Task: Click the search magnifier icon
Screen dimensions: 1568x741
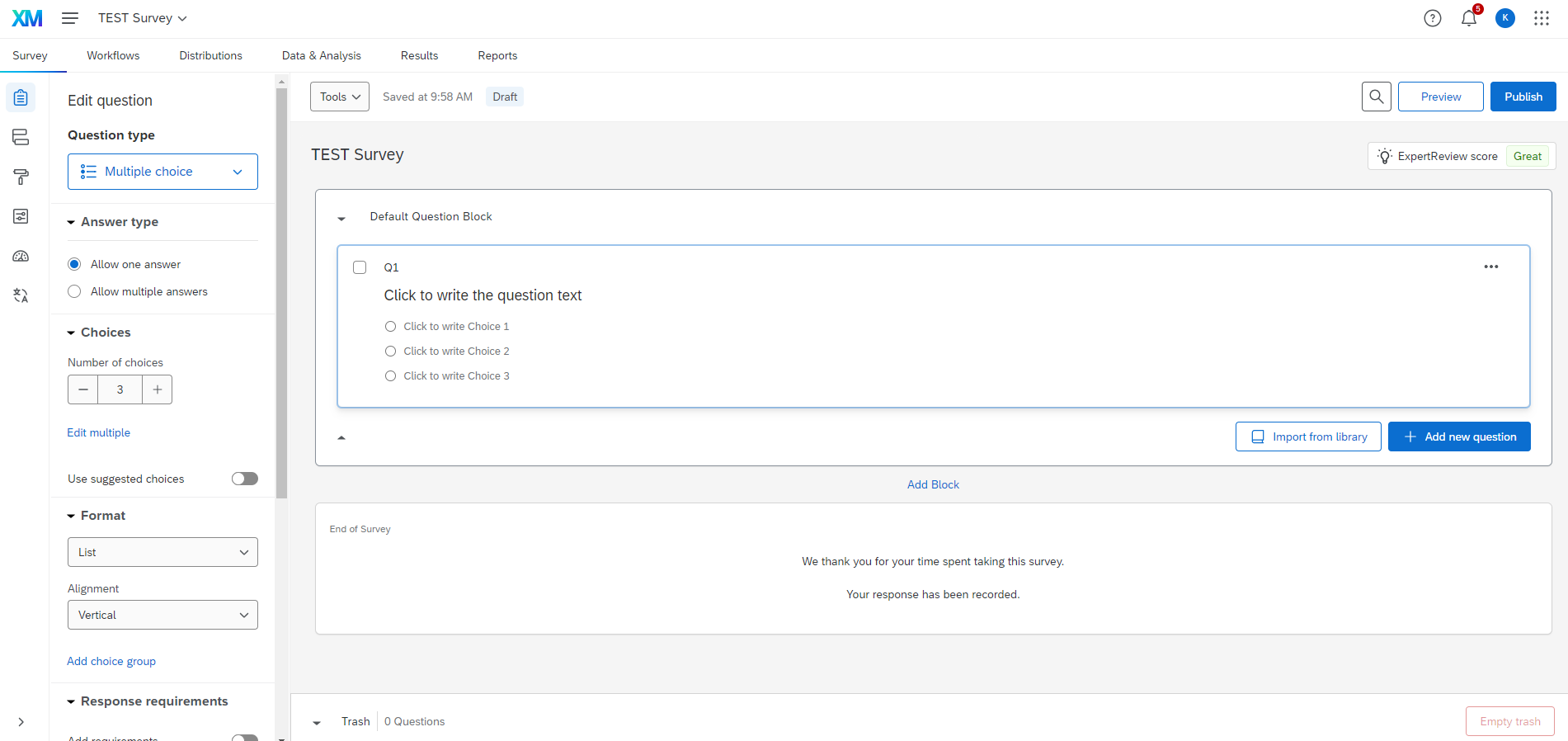Action: pyautogui.click(x=1377, y=97)
